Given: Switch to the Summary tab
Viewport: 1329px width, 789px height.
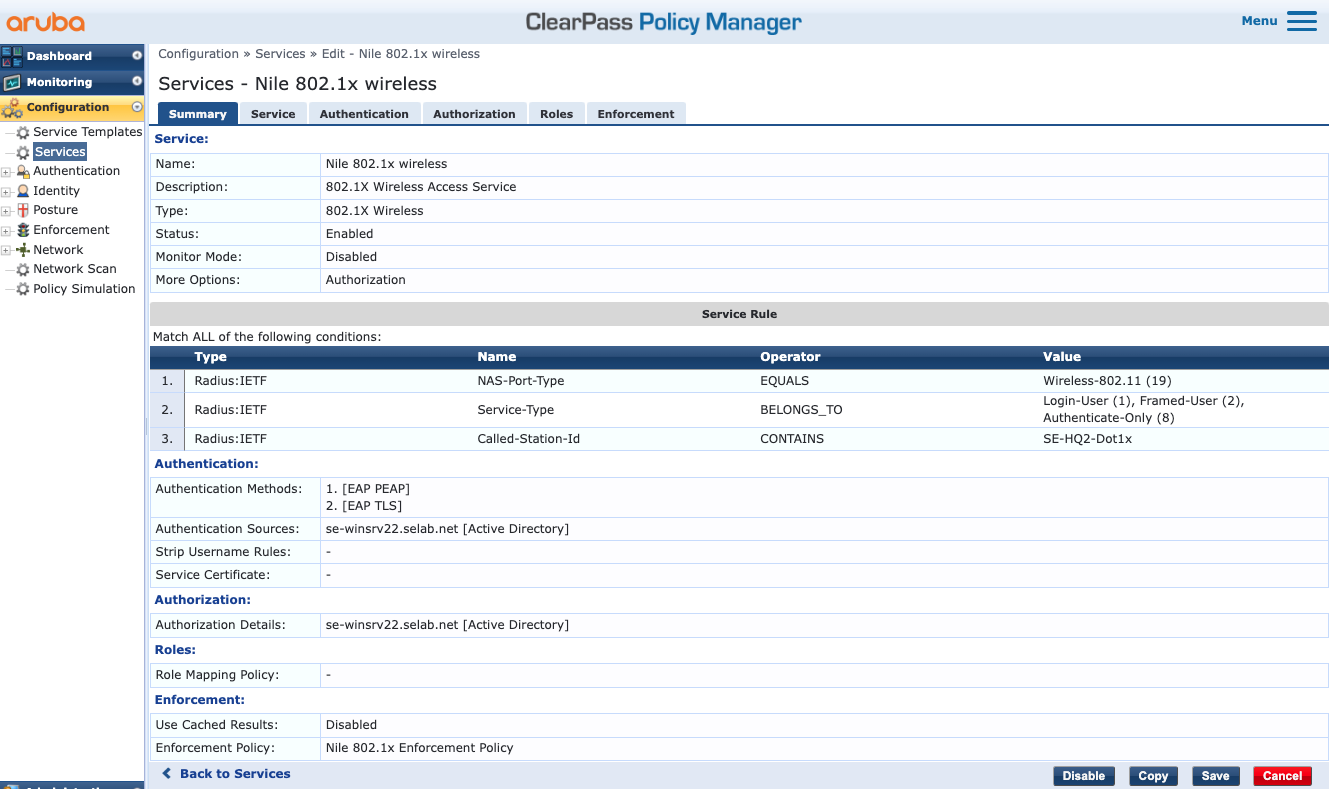Looking at the screenshot, I should (x=198, y=114).
